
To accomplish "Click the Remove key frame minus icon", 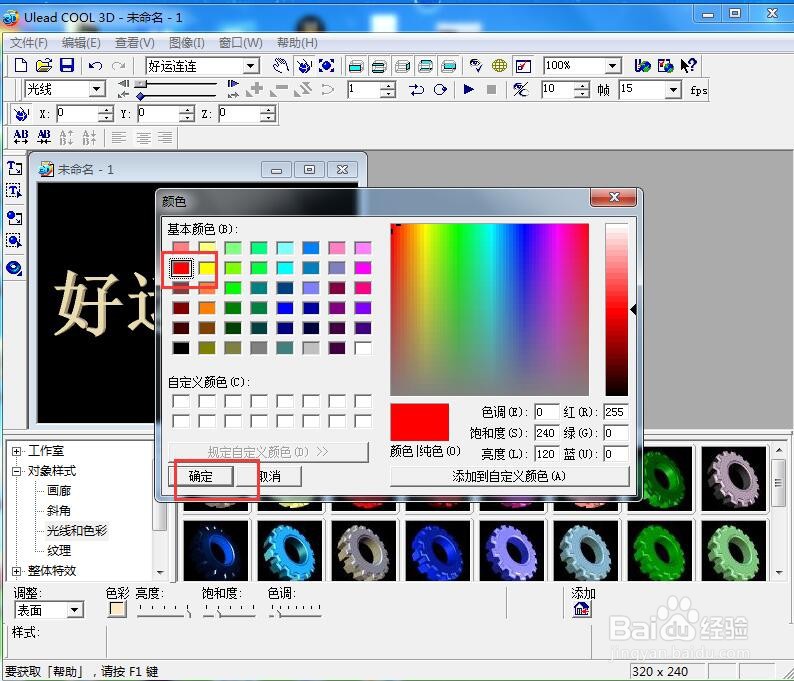I will [x=279, y=90].
